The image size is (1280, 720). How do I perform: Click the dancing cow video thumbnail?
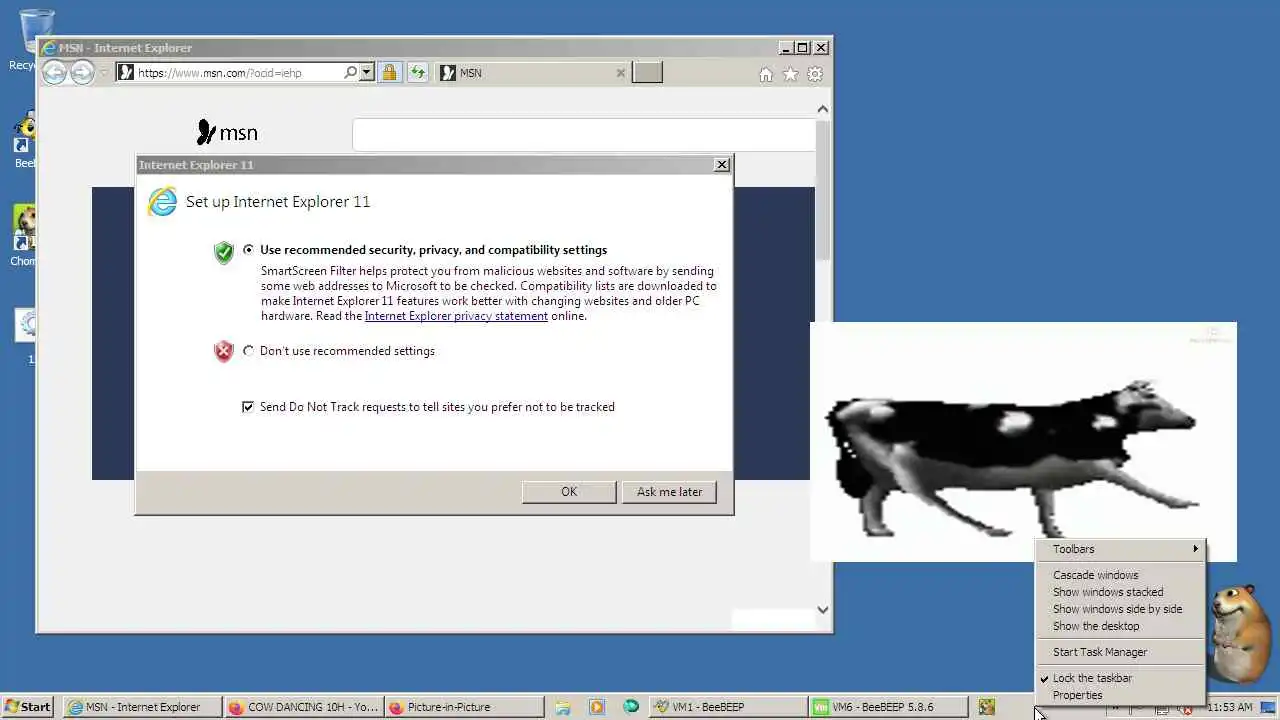[x=1023, y=441]
